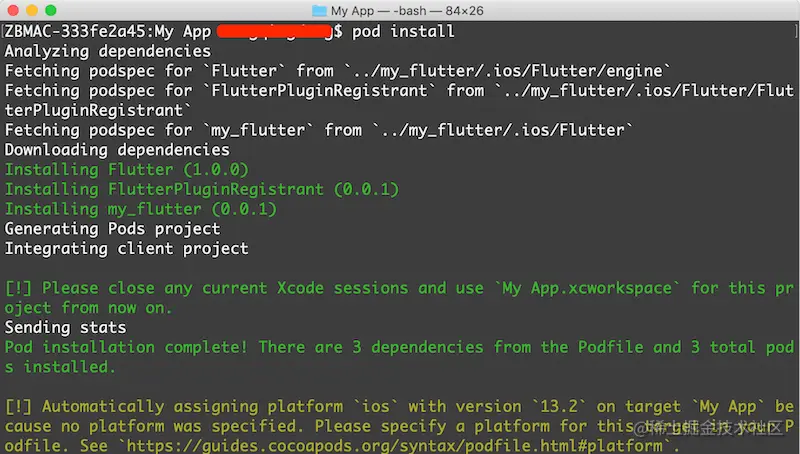Image resolution: width=800 pixels, height=454 pixels.
Task: Minimize the Terminal using the yellow button
Action: [32, 10]
